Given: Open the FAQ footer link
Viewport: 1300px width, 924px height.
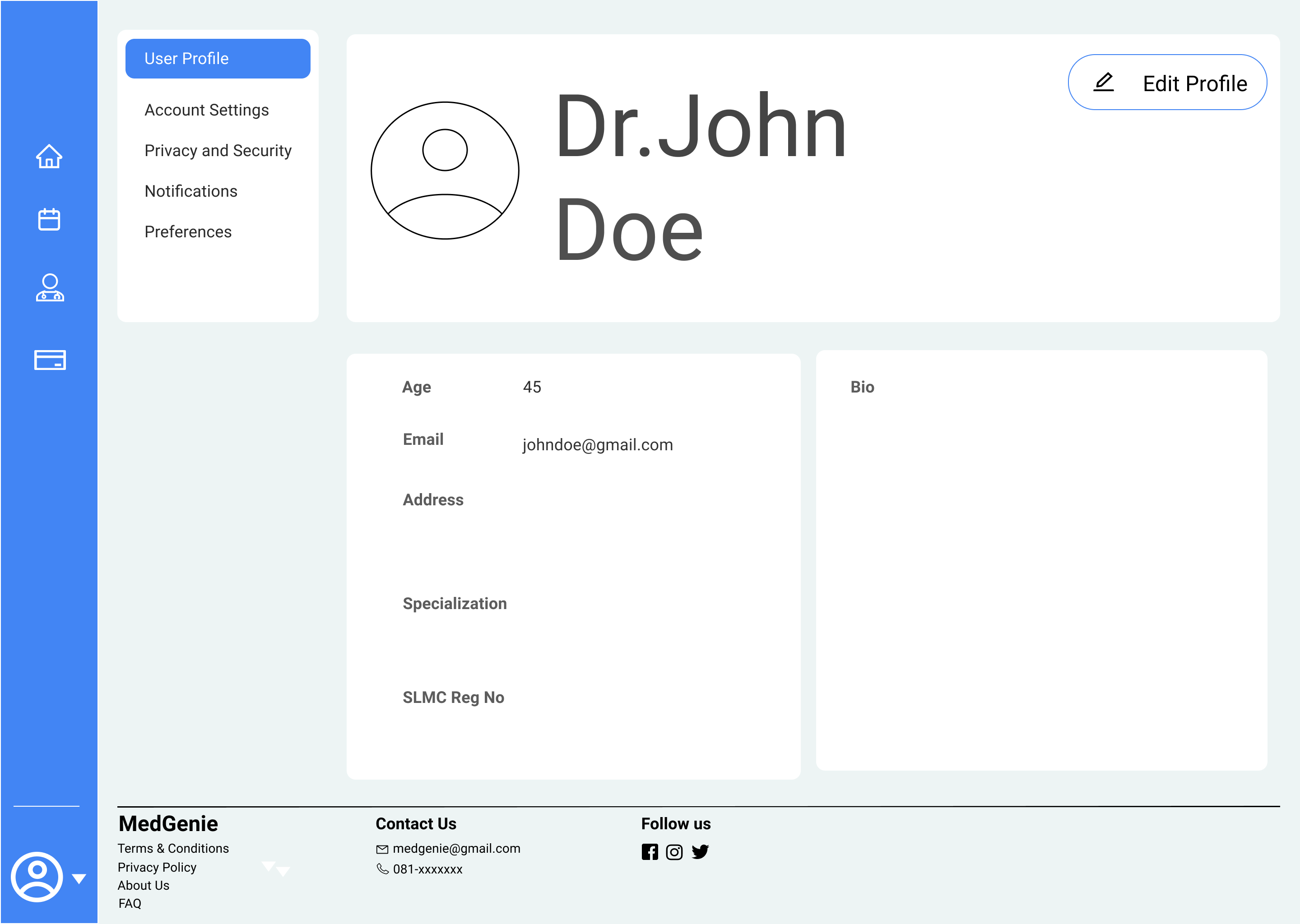Looking at the screenshot, I should click(130, 904).
